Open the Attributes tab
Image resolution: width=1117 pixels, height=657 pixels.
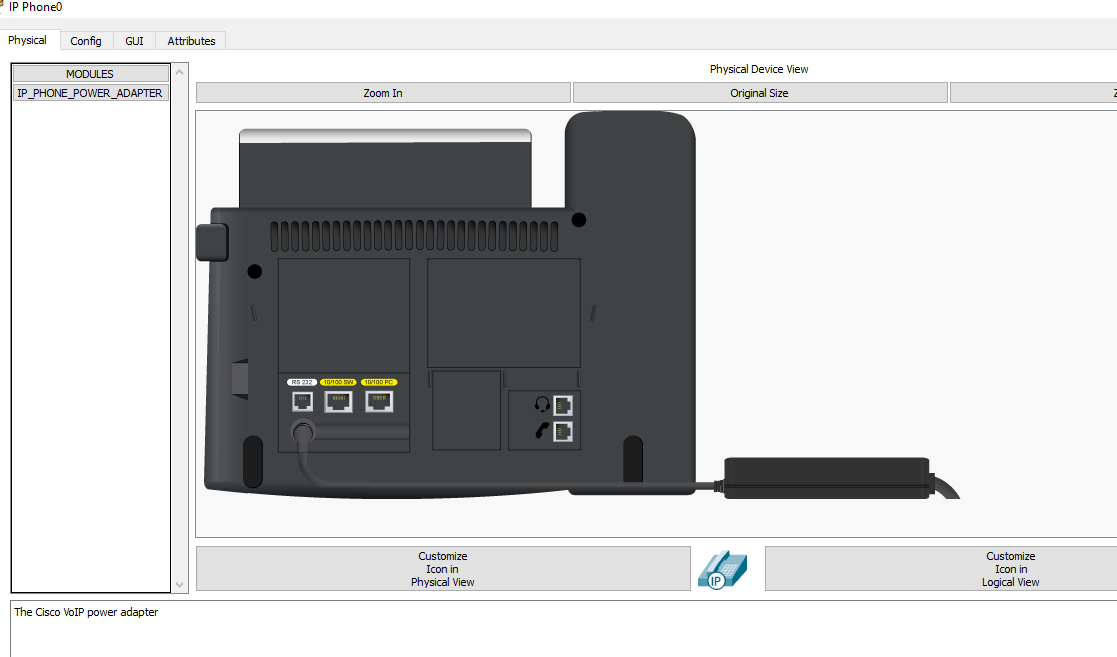tap(191, 41)
